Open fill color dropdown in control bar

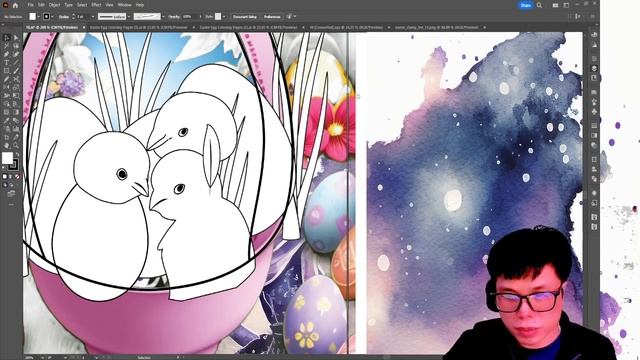coord(38,17)
